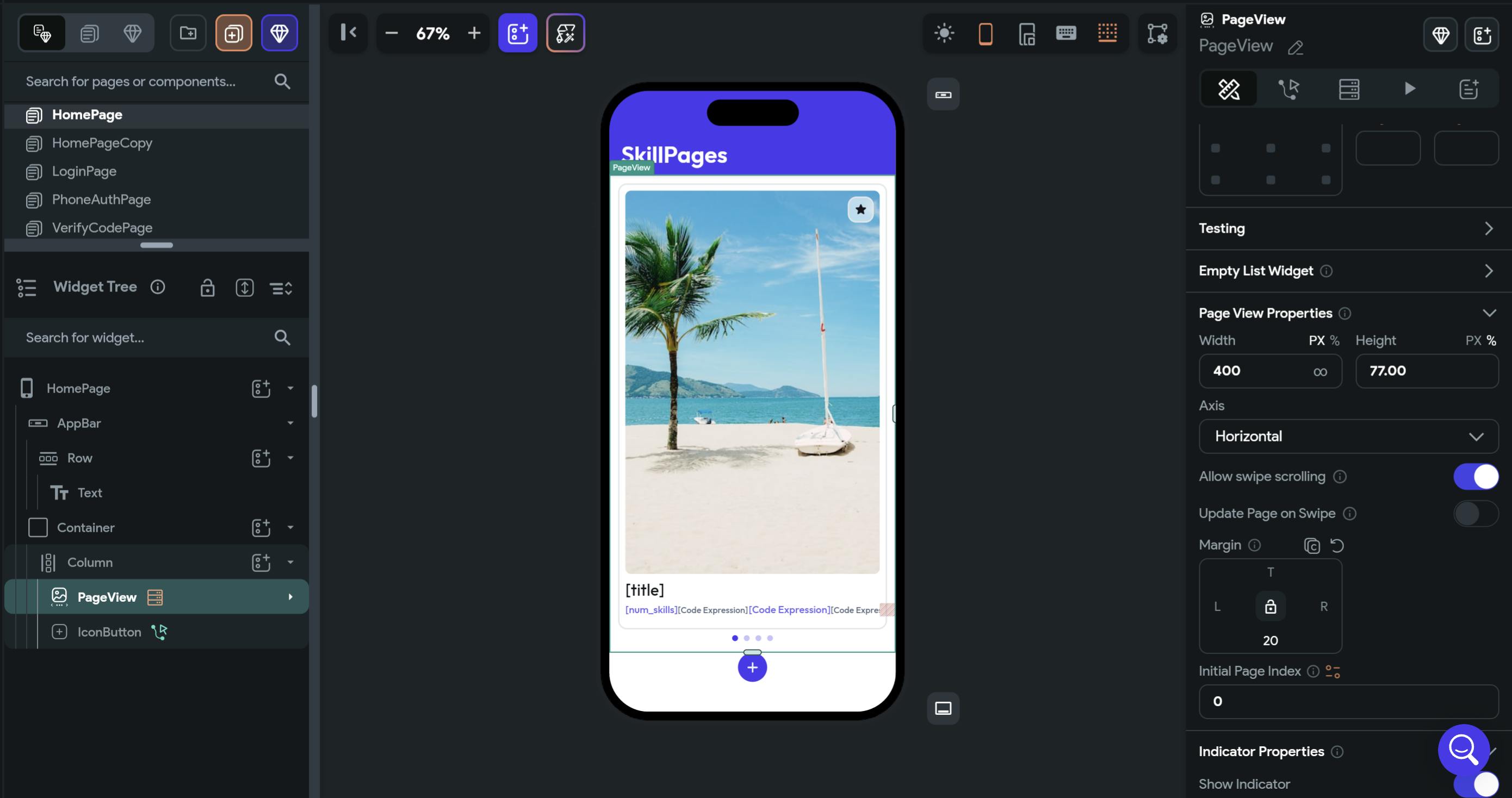Enable Update Page on Swipe toggle
The image size is (1512, 798).
tap(1476, 513)
